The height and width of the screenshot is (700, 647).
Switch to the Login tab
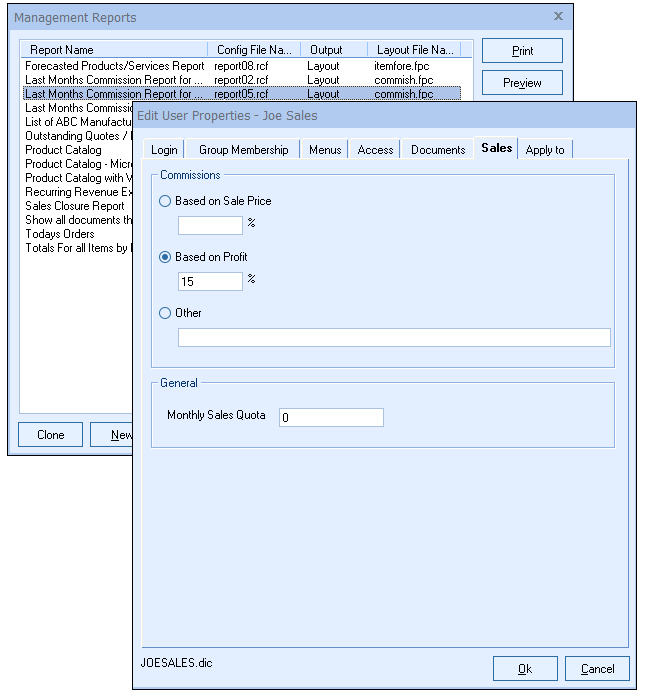click(x=164, y=150)
